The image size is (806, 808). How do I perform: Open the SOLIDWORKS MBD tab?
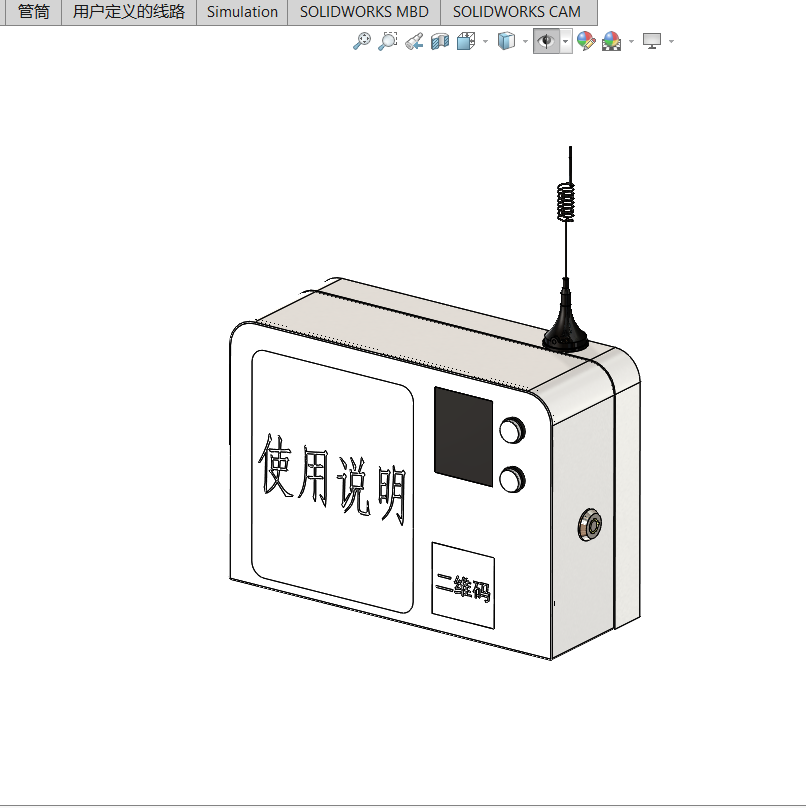click(364, 12)
